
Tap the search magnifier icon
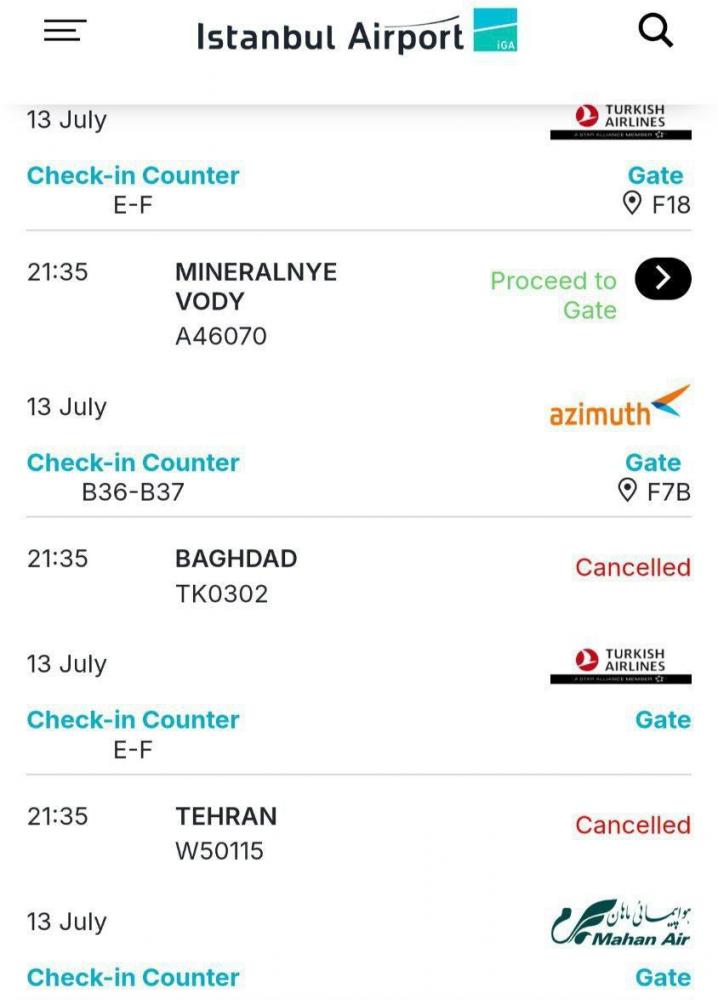[x=655, y=30]
